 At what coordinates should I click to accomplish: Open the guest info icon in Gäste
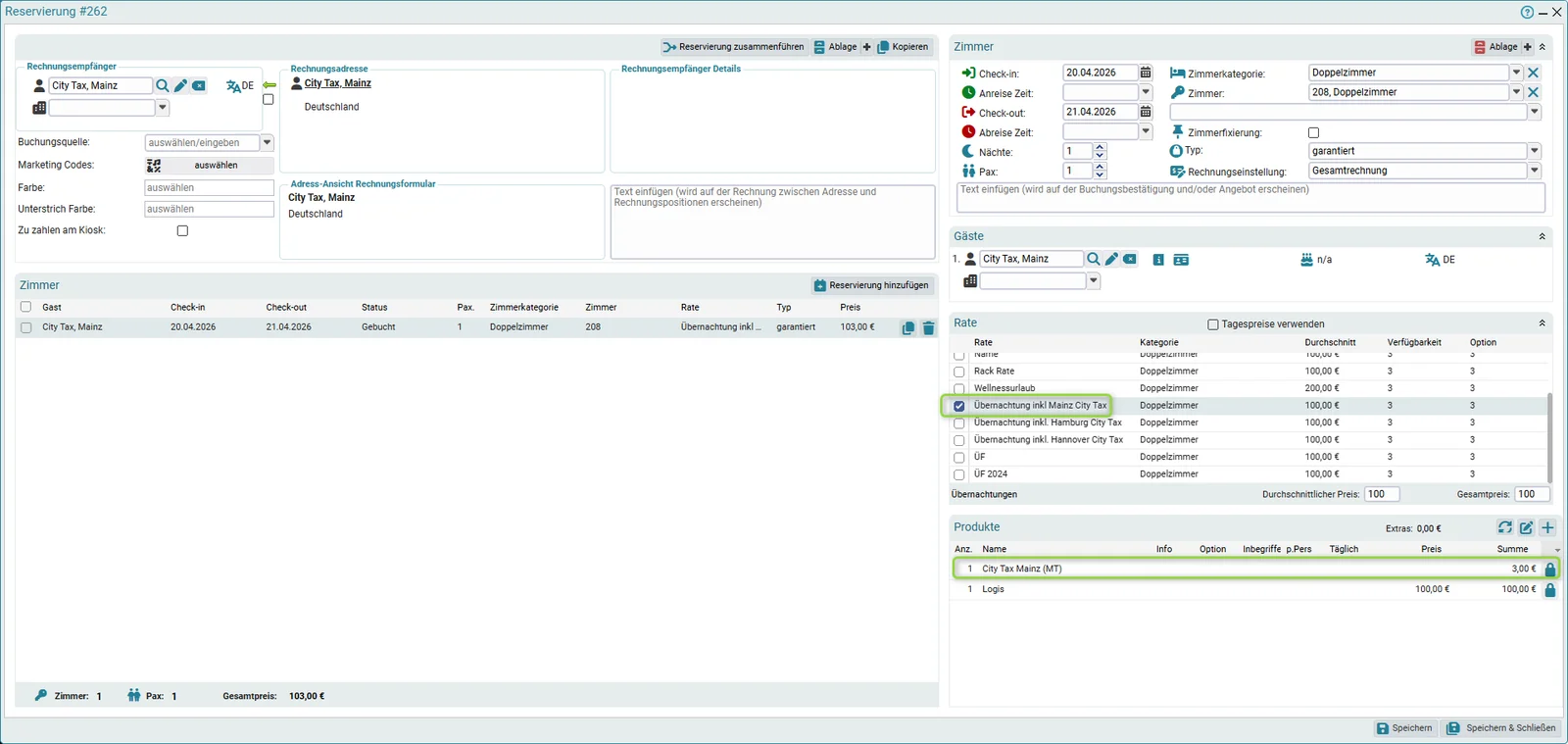tap(1158, 260)
